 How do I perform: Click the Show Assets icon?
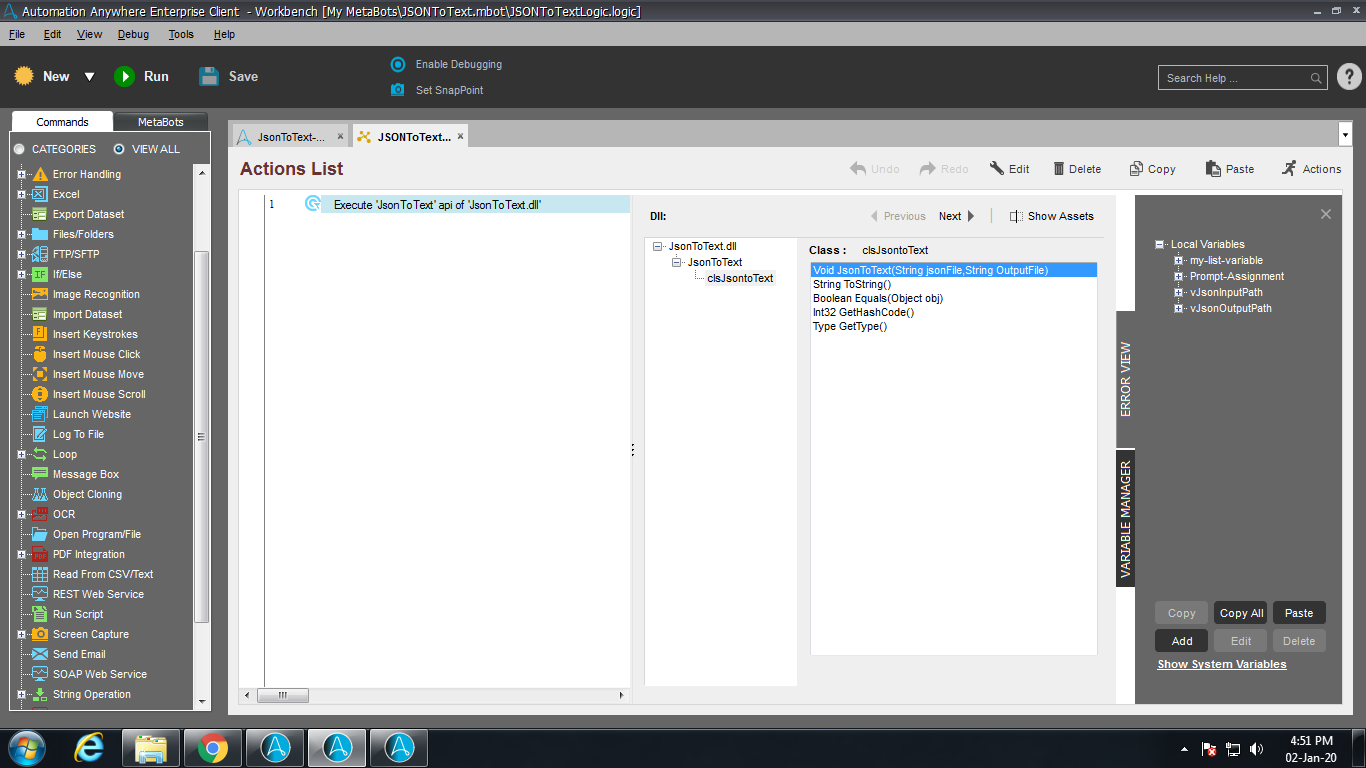tap(1016, 216)
